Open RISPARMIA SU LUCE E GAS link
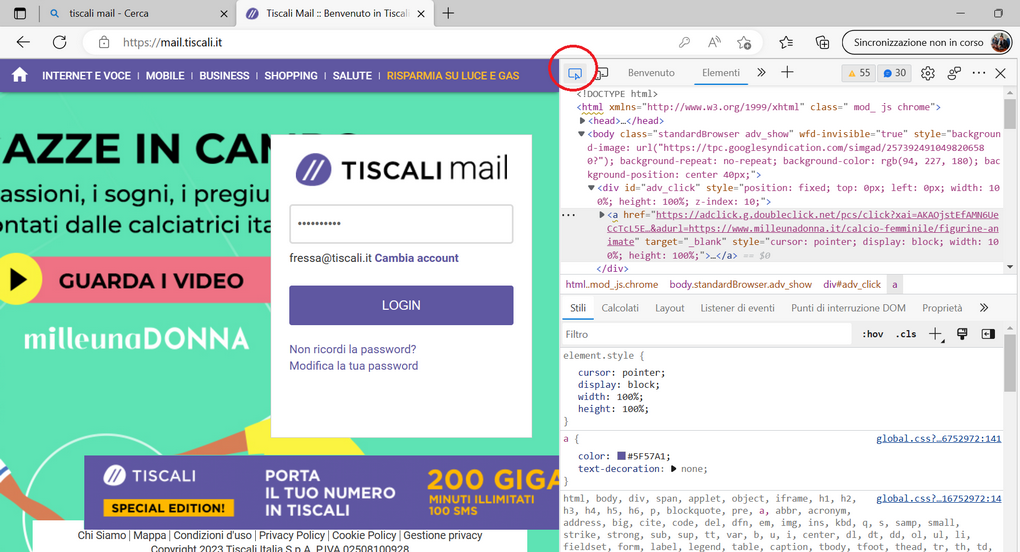Image resolution: width=1020 pixels, height=552 pixels. click(453, 75)
